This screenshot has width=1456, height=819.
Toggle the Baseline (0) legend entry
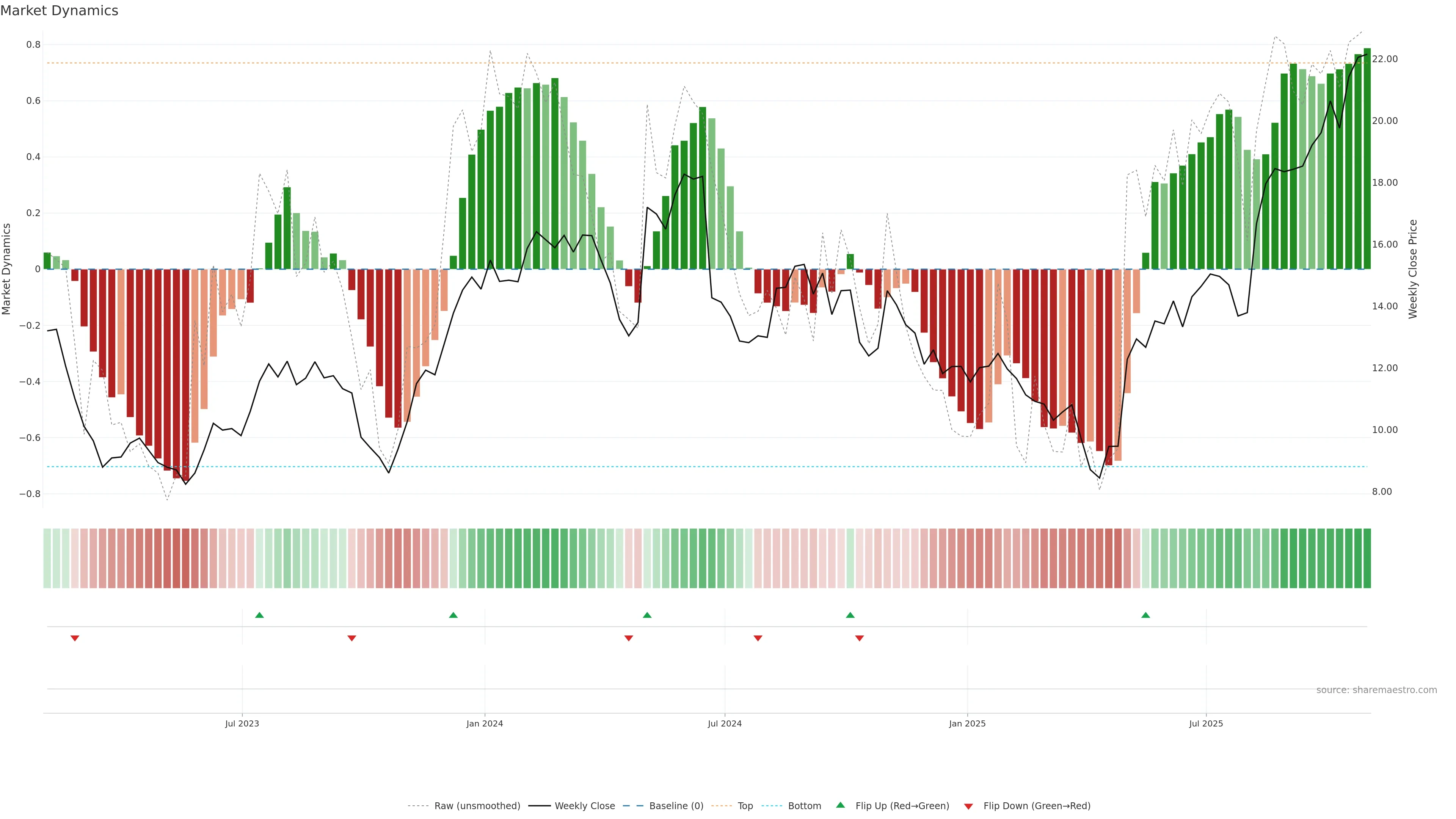tap(676, 806)
